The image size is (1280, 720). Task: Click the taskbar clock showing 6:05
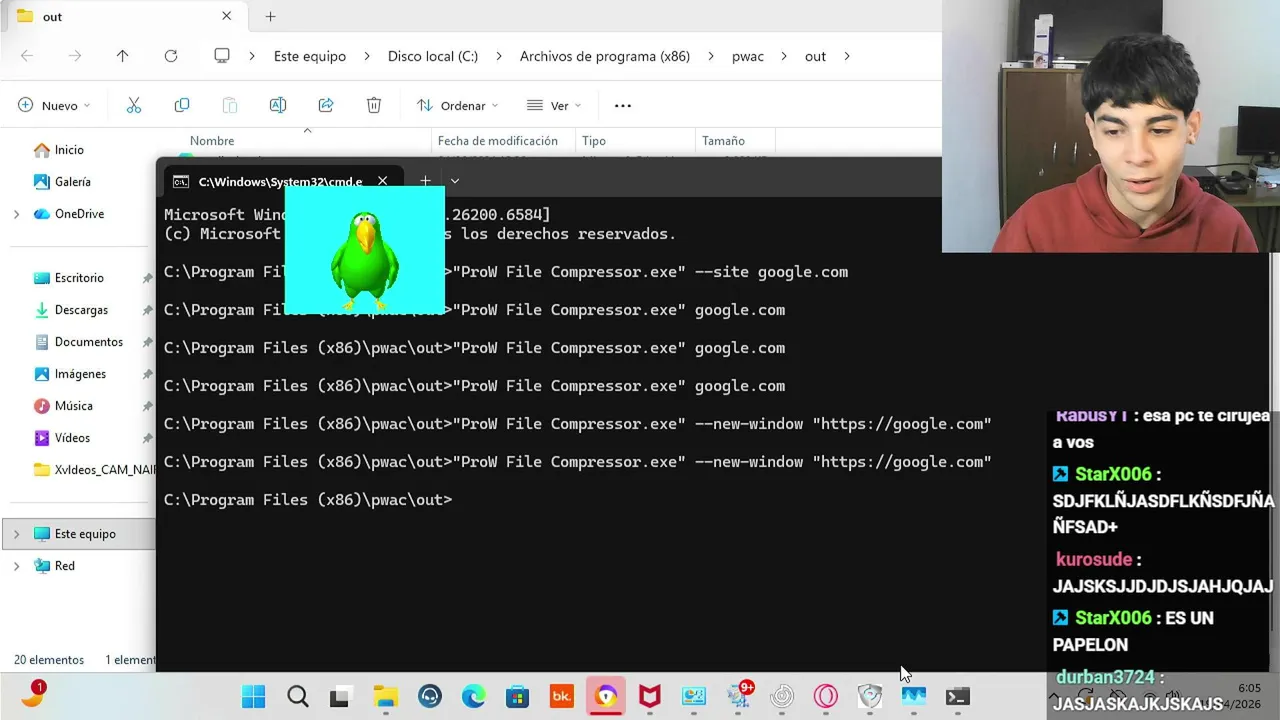pos(1249,689)
